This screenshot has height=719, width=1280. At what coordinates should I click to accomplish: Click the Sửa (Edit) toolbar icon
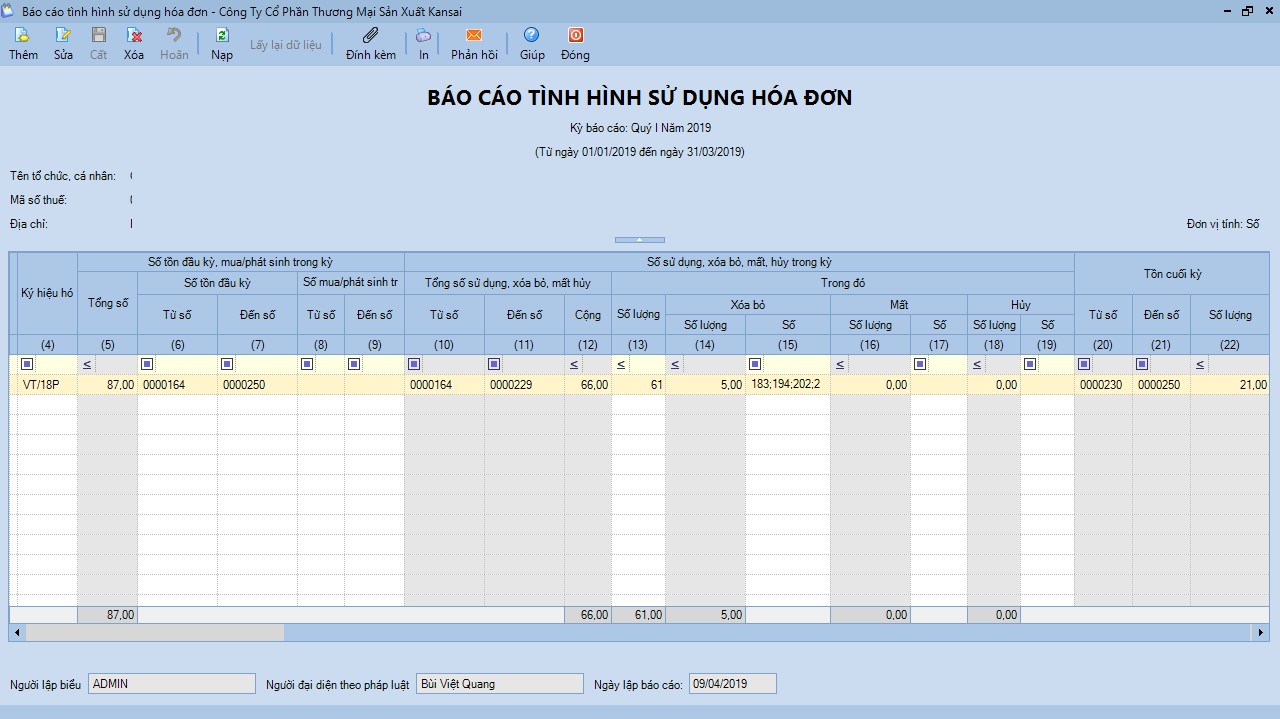click(63, 36)
